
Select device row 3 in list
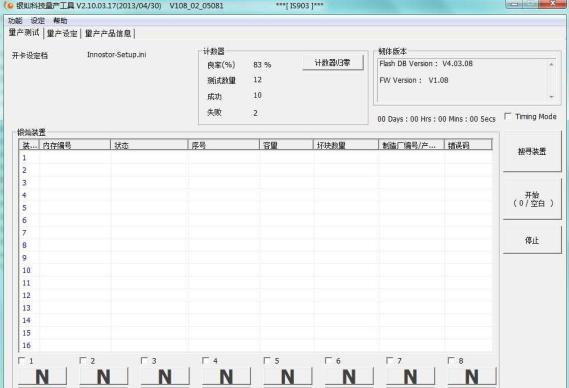(255, 183)
